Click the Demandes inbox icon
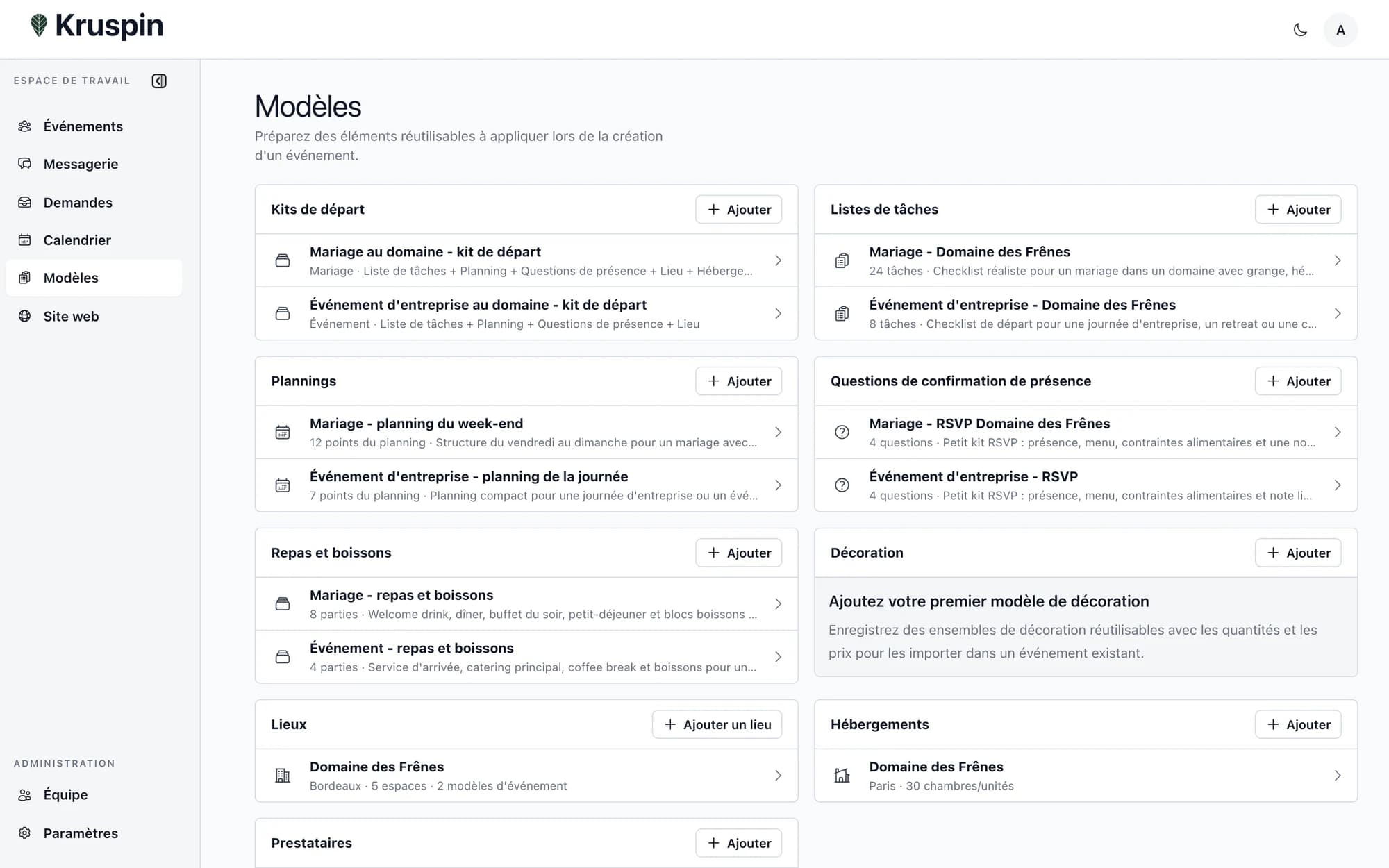Screen dimensions: 1389x868 coord(25,202)
